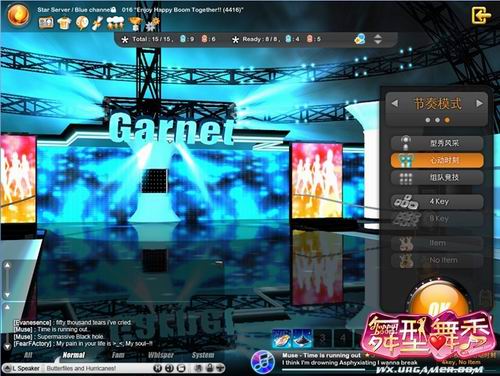Select the second page dot under mode title
Viewport: 500px width, 376px height.
pyautogui.click(x=437, y=120)
